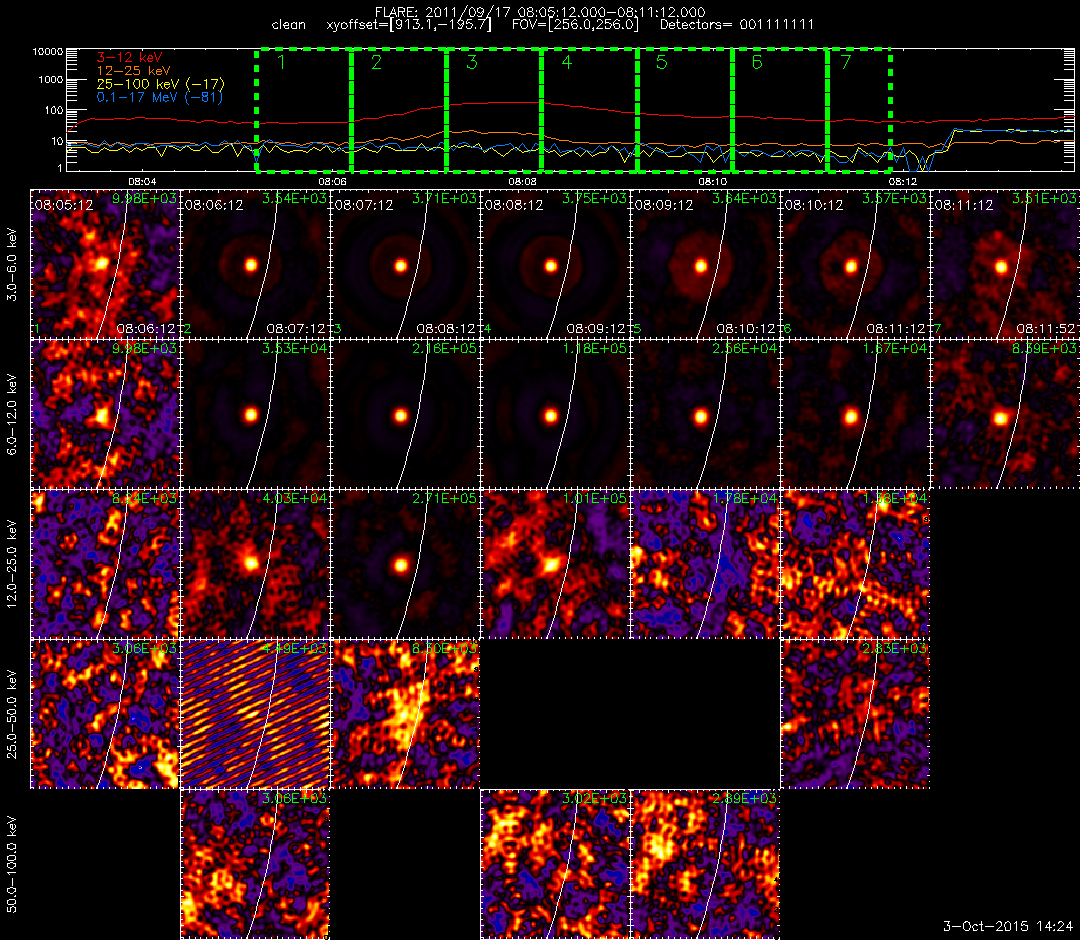Image resolution: width=1080 pixels, height=940 pixels.
Task: Click the 08:11:52 end time text
Action: pos(1047,329)
